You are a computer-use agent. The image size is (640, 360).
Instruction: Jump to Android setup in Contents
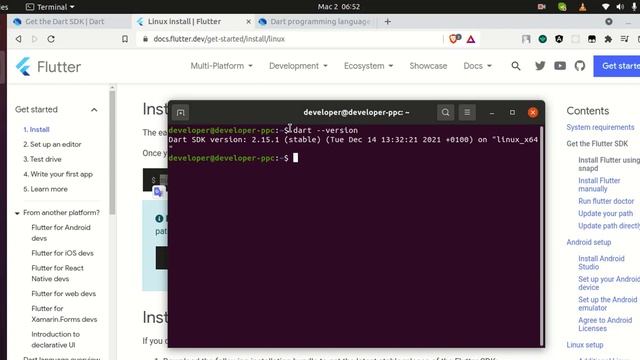click(589, 242)
